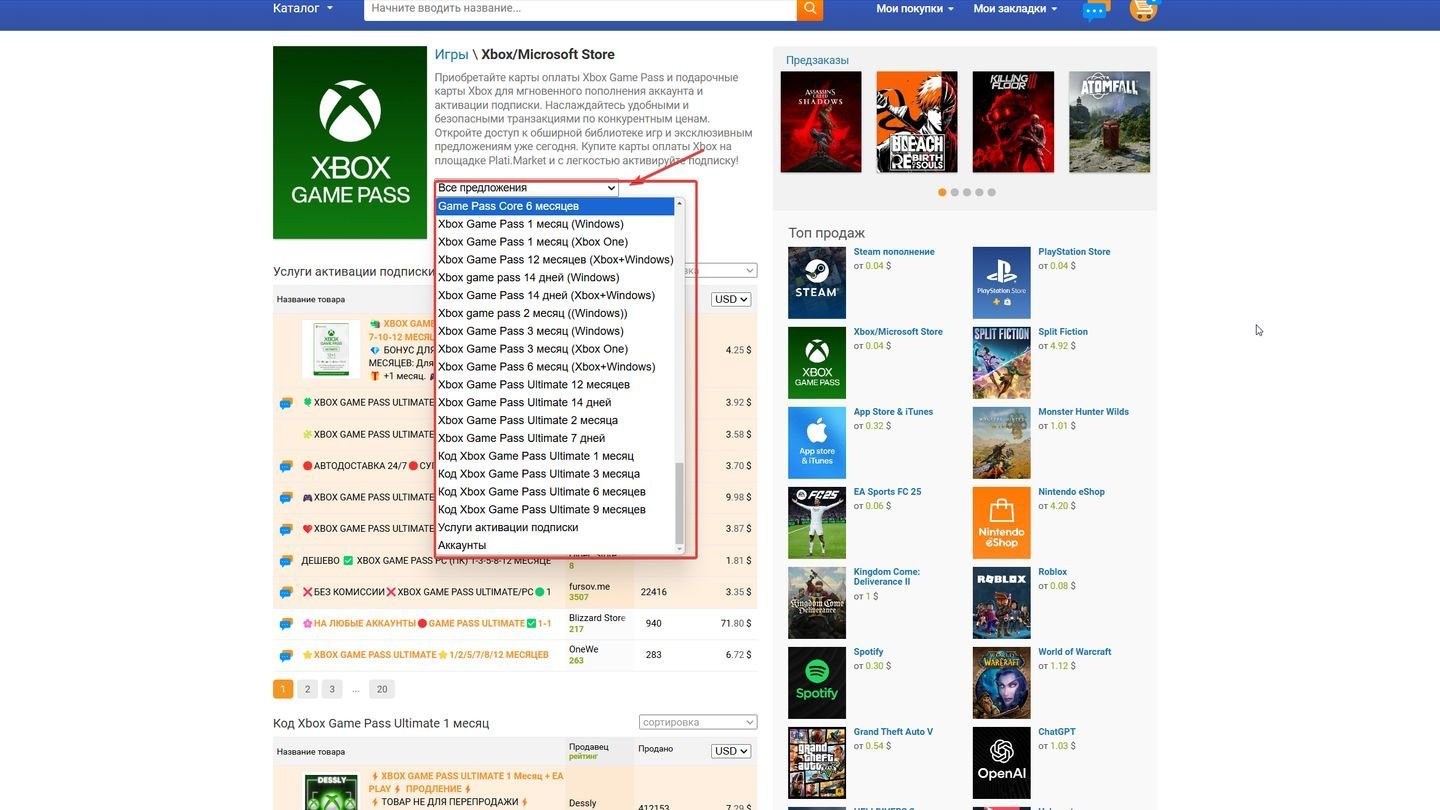Open the chat messages icon
This screenshot has width=1440, height=810.
click(1096, 10)
